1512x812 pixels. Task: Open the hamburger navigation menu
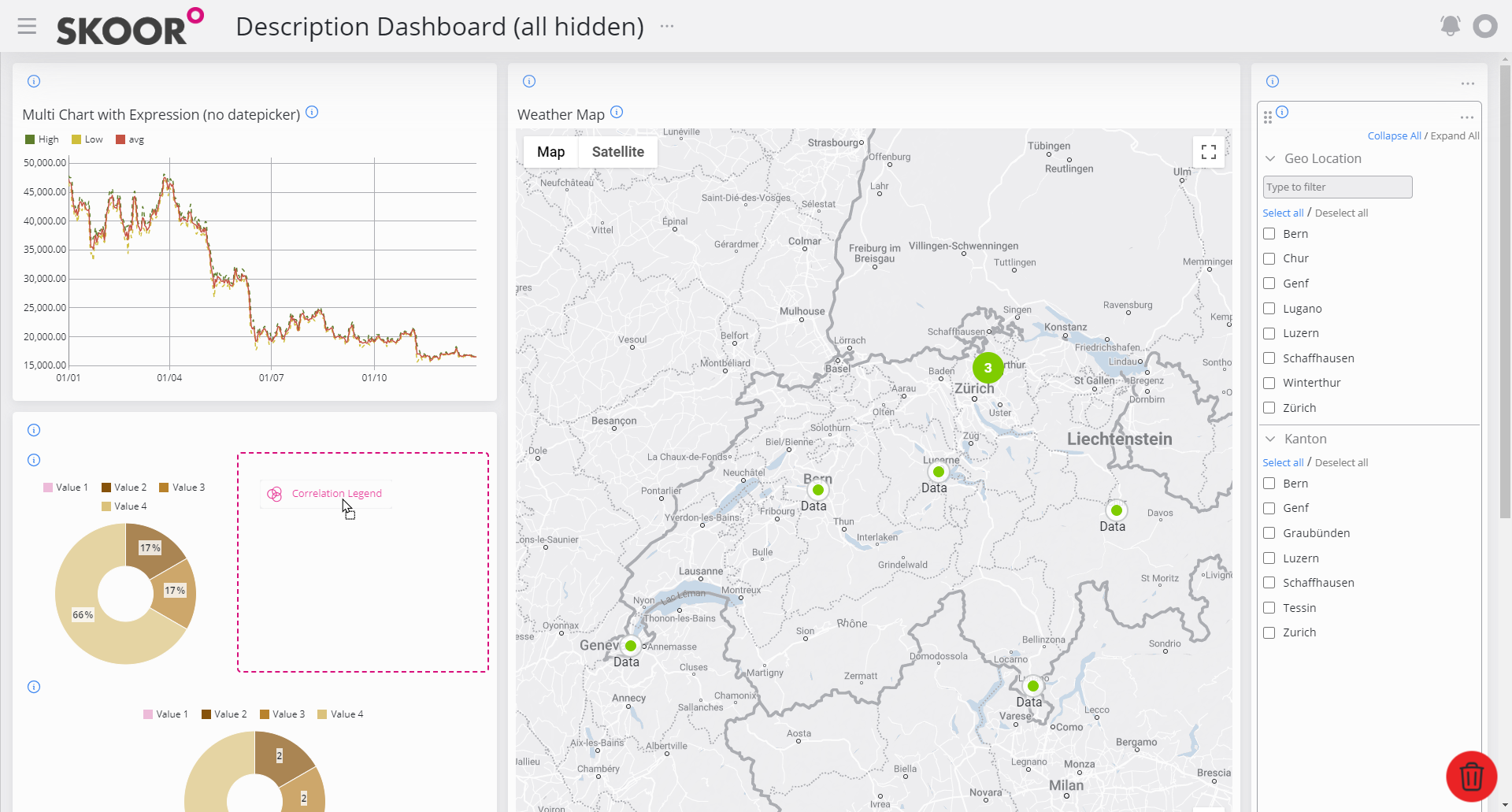tap(27, 26)
